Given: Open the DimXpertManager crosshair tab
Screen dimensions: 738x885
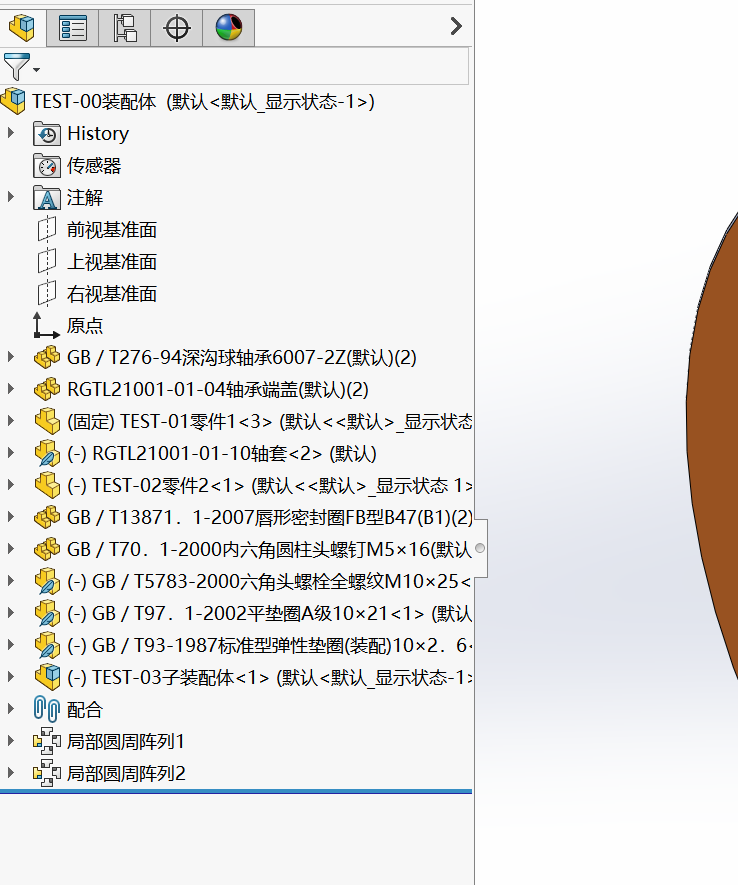Looking at the screenshot, I should click(177, 28).
